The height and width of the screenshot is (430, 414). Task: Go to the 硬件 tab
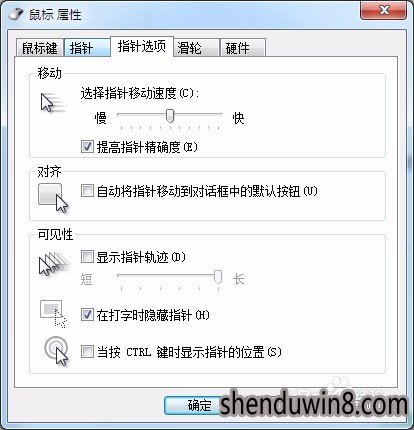243,48
